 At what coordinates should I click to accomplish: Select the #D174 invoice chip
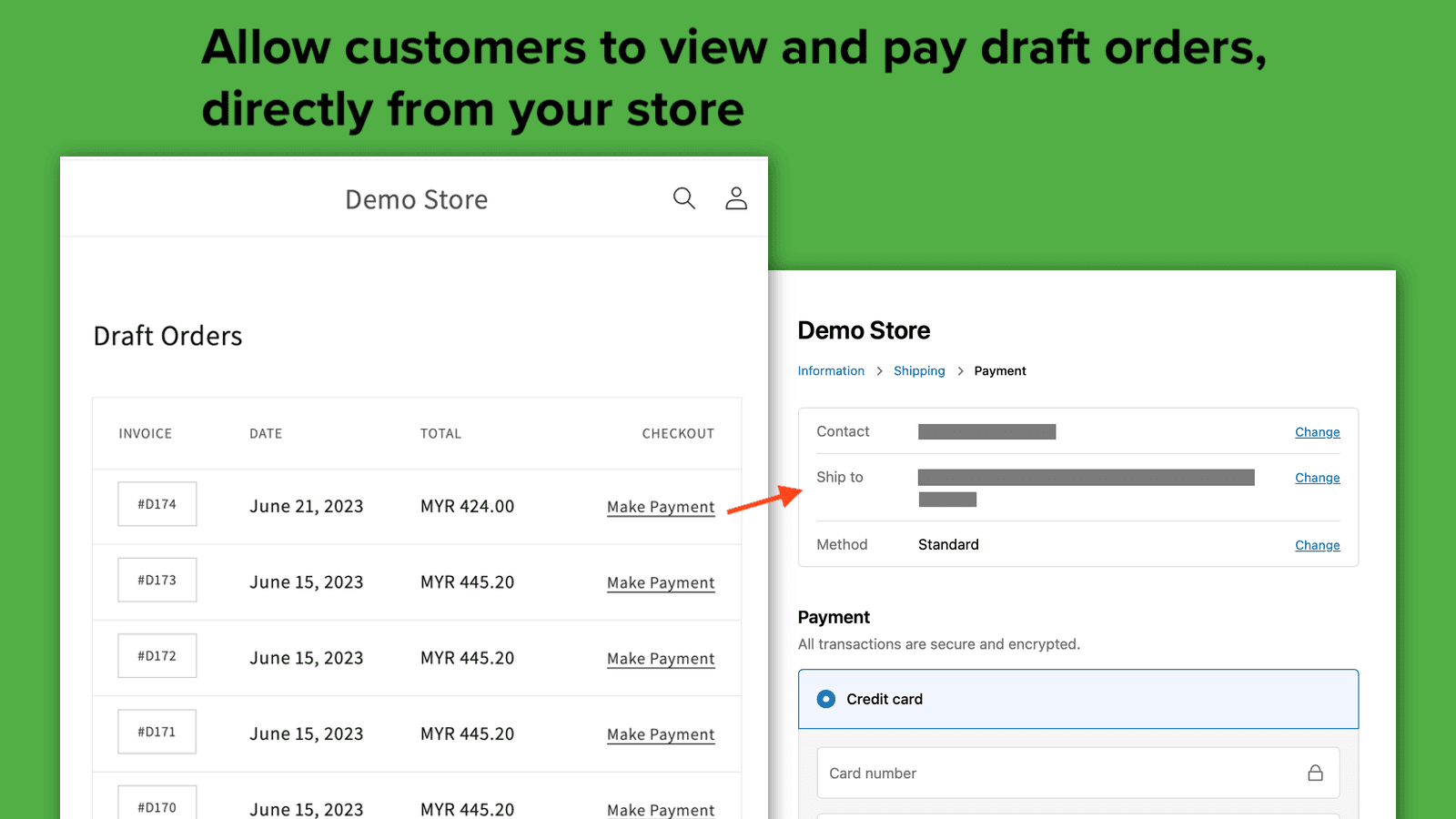[157, 504]
